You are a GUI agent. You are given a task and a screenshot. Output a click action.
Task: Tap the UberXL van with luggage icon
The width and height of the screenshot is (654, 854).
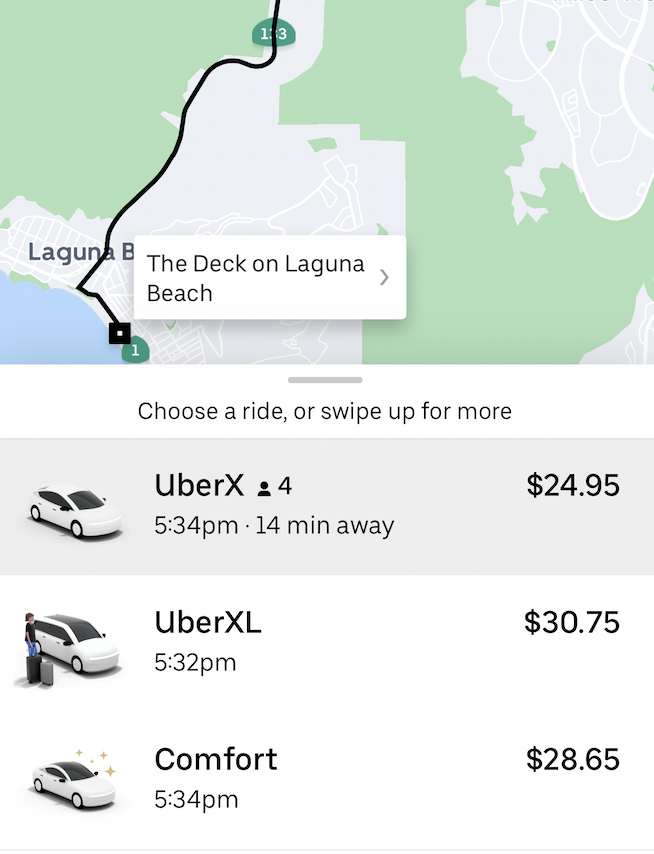coord(68,648)
